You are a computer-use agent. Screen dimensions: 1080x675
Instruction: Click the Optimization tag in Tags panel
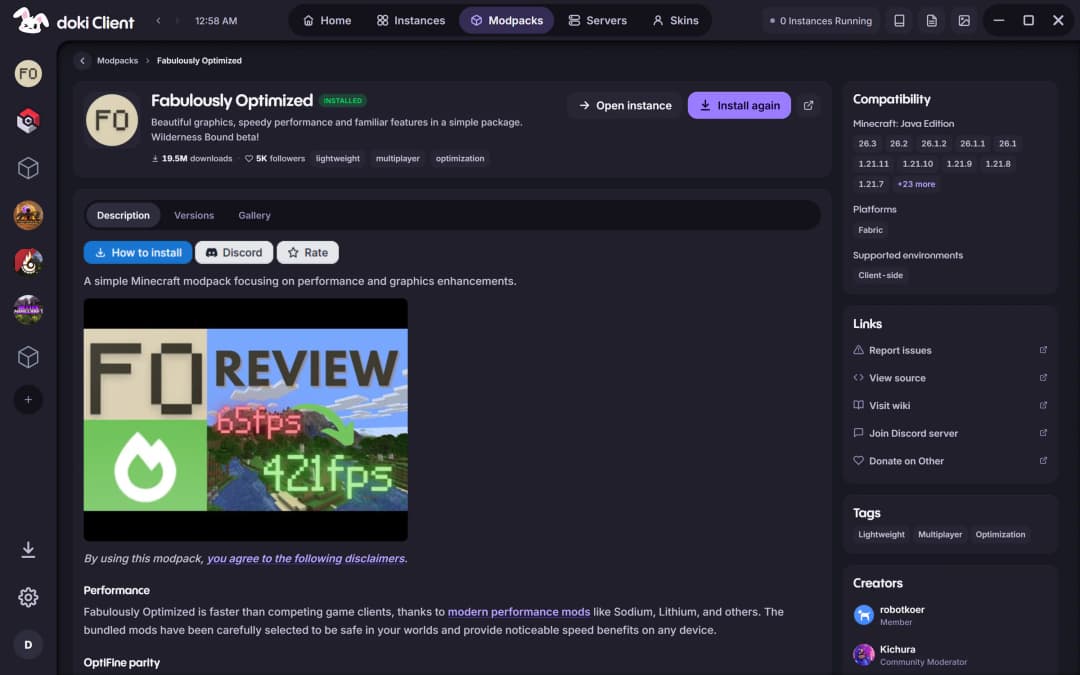(x=1000, y=534)
